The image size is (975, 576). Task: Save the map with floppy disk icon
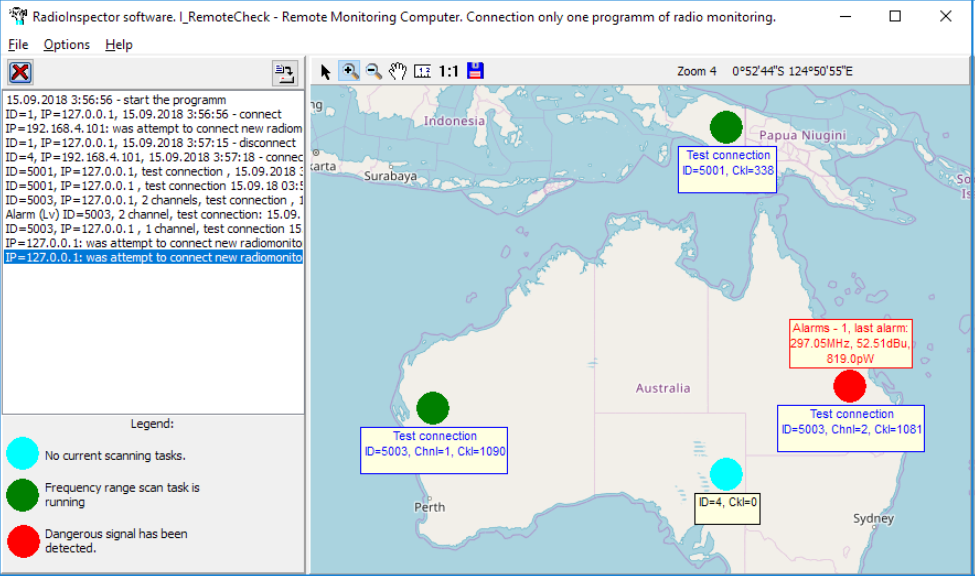(x=475, y=71)
